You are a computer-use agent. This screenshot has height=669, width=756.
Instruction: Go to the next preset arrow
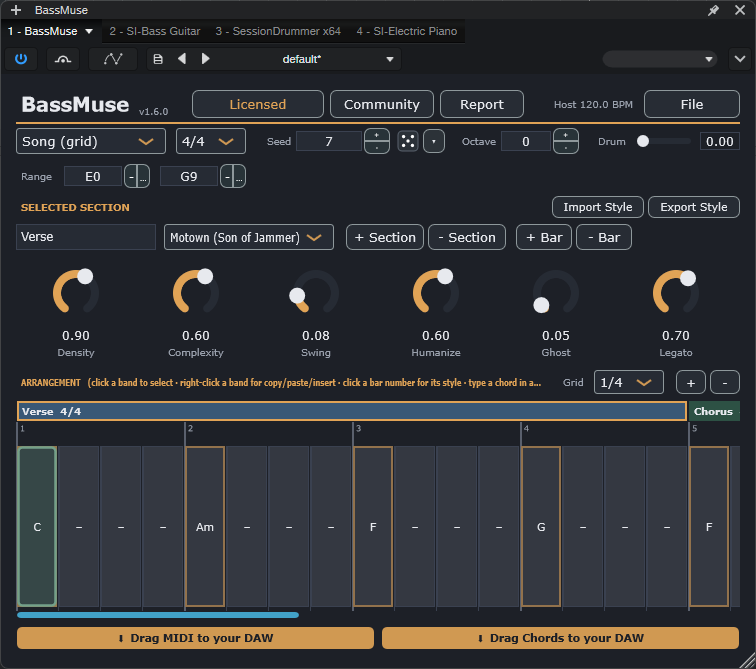click(205, 59)
